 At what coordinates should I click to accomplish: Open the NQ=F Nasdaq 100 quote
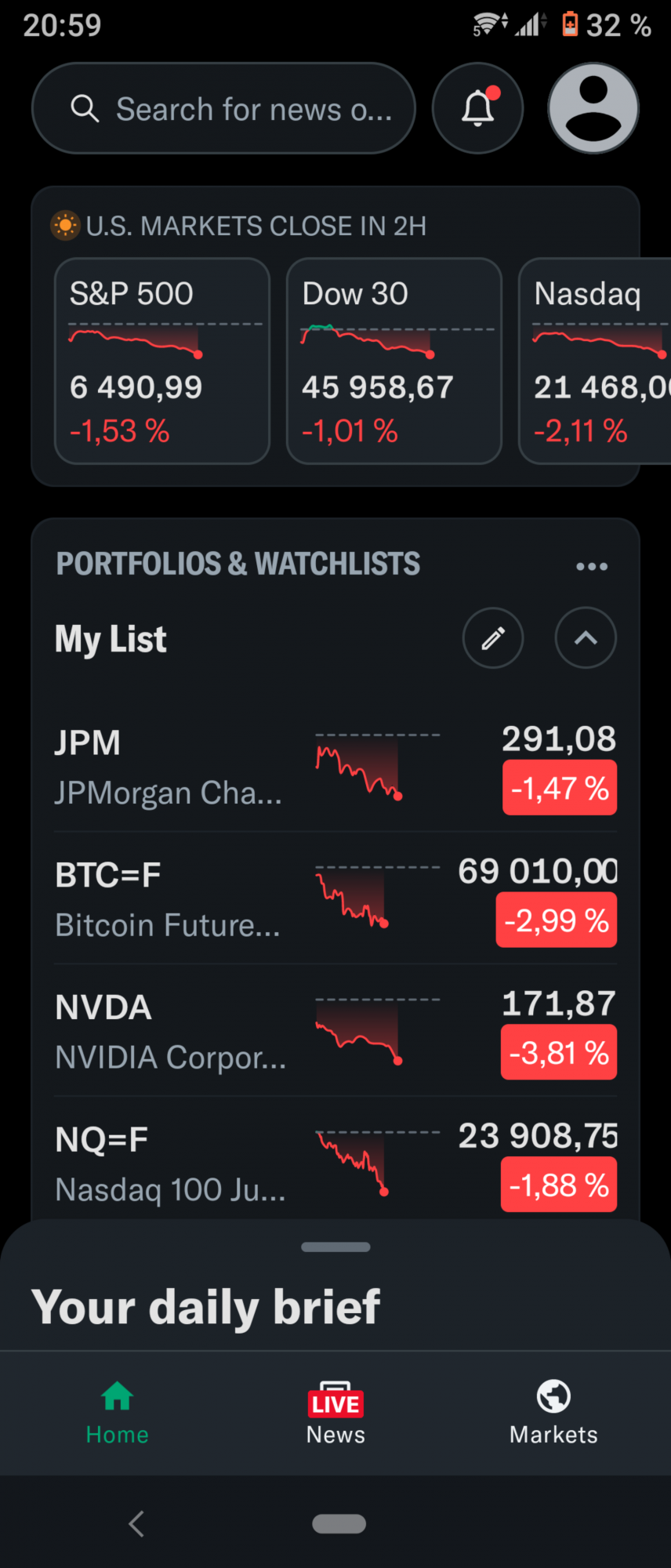(x=172, y=1164)
